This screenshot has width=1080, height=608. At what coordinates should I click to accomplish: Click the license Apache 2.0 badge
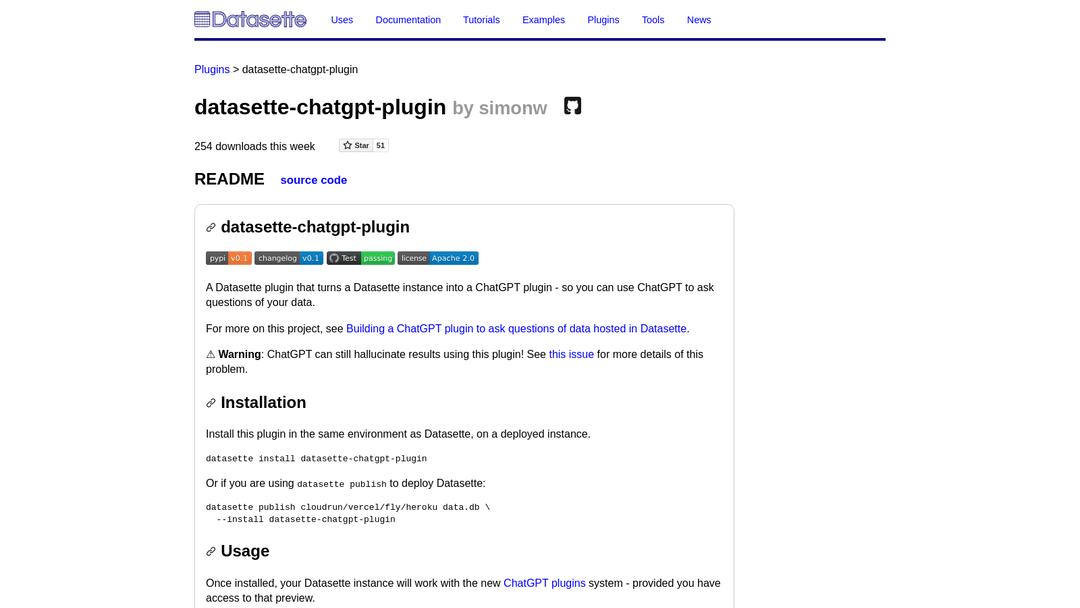(438, 258)
